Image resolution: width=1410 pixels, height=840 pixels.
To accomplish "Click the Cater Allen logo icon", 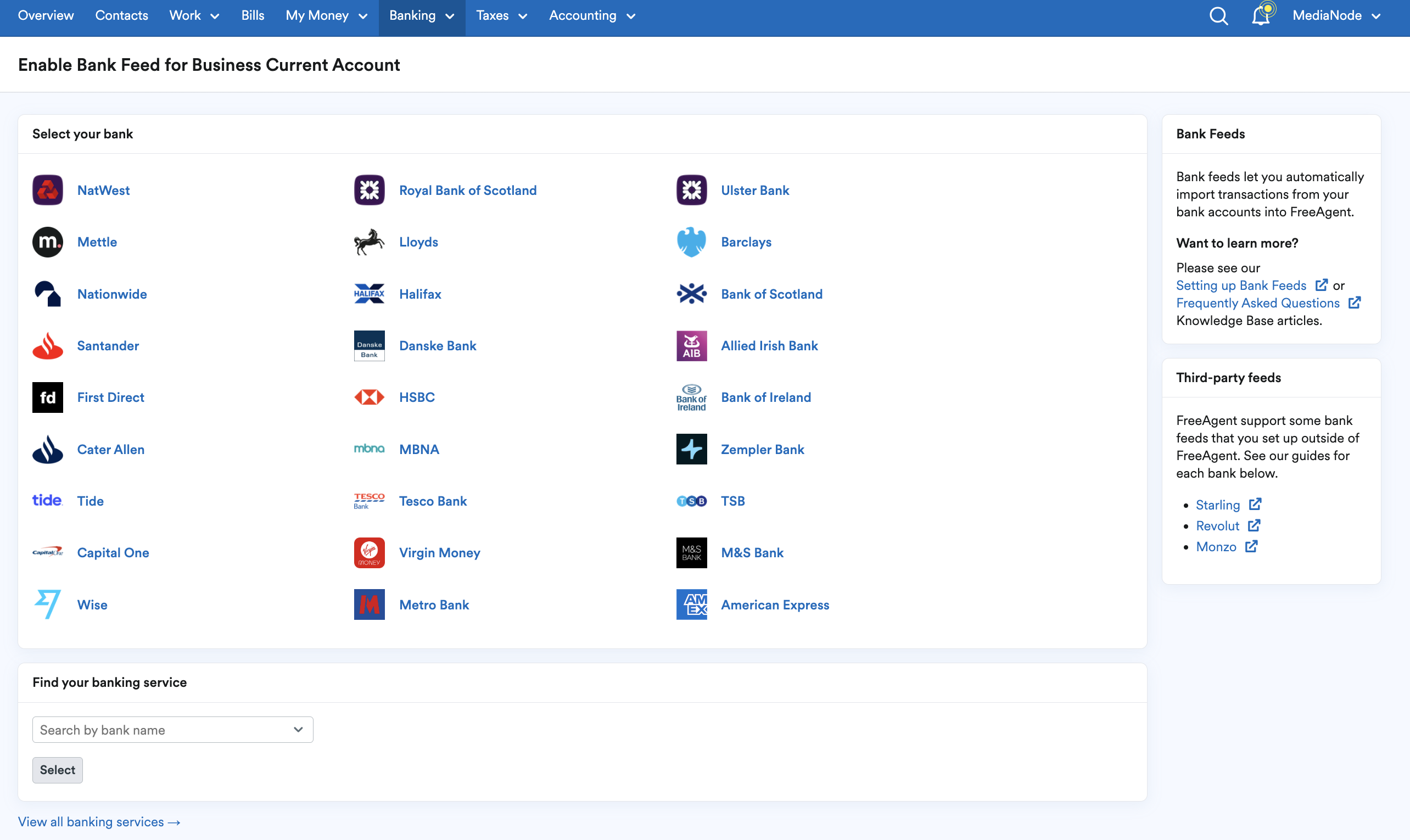I will click(x=48, y=450).
